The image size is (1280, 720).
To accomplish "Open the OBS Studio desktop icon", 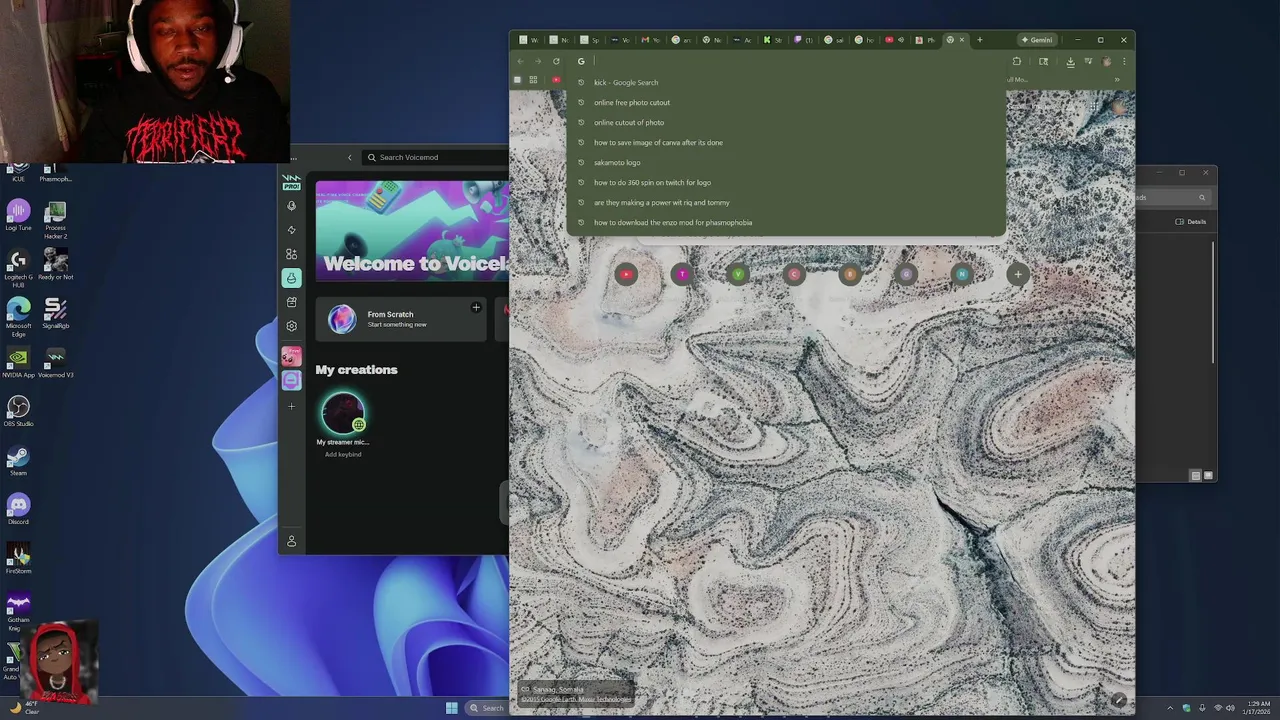I will [x=18, y=410].
